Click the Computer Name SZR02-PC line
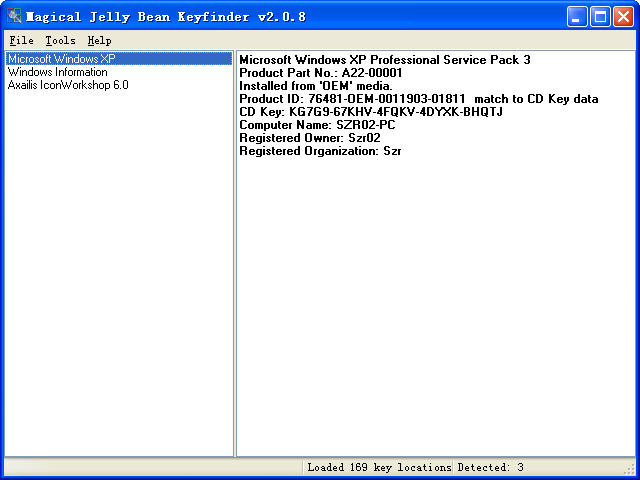This screenshot has height=480, width=640. (x=317, y=125)
